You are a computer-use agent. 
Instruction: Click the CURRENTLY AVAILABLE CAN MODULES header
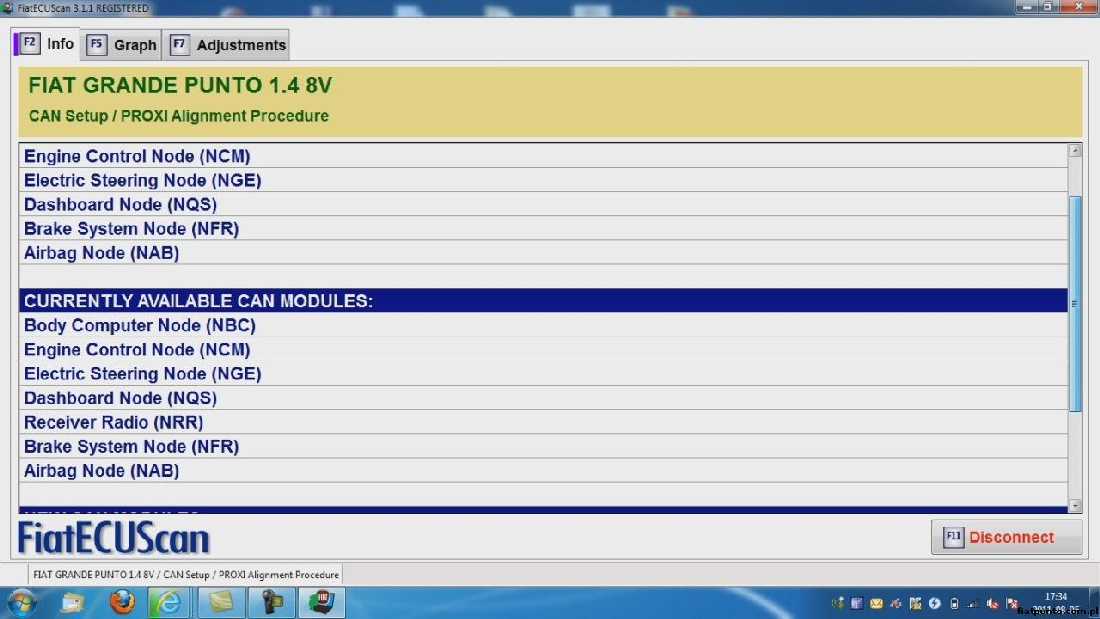[543, 301]
